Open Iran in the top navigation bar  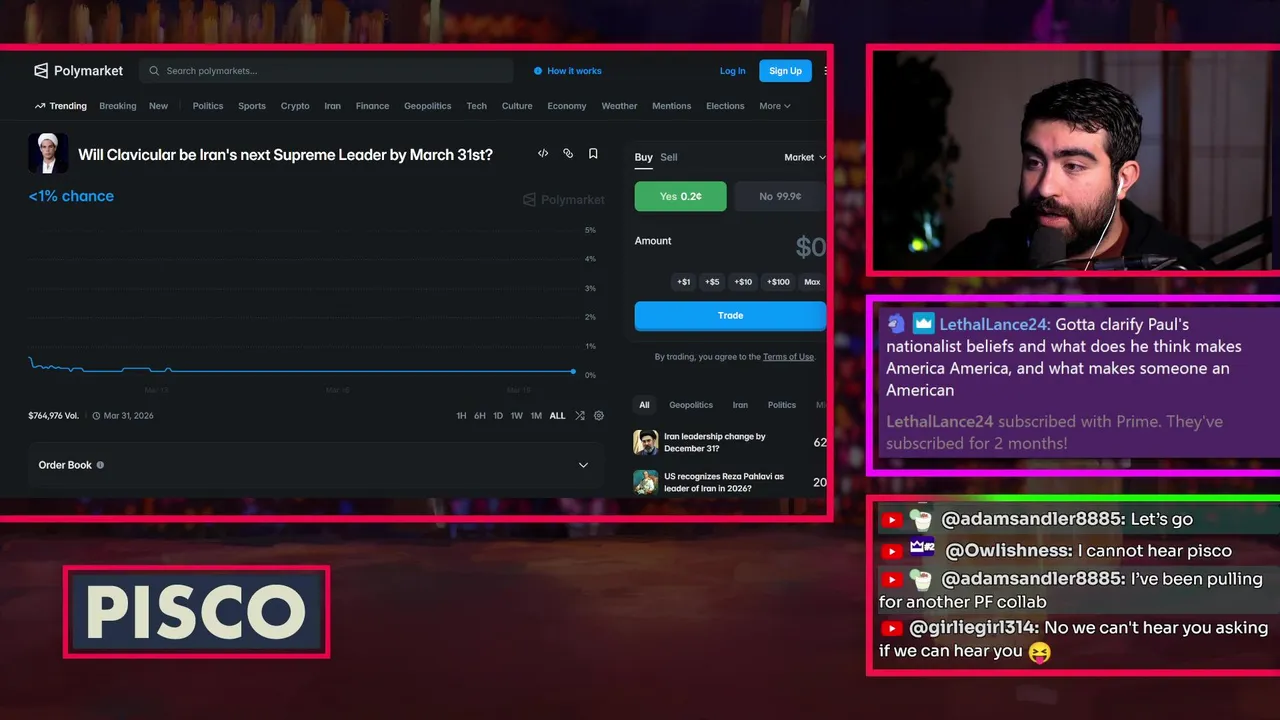[332, 106]
